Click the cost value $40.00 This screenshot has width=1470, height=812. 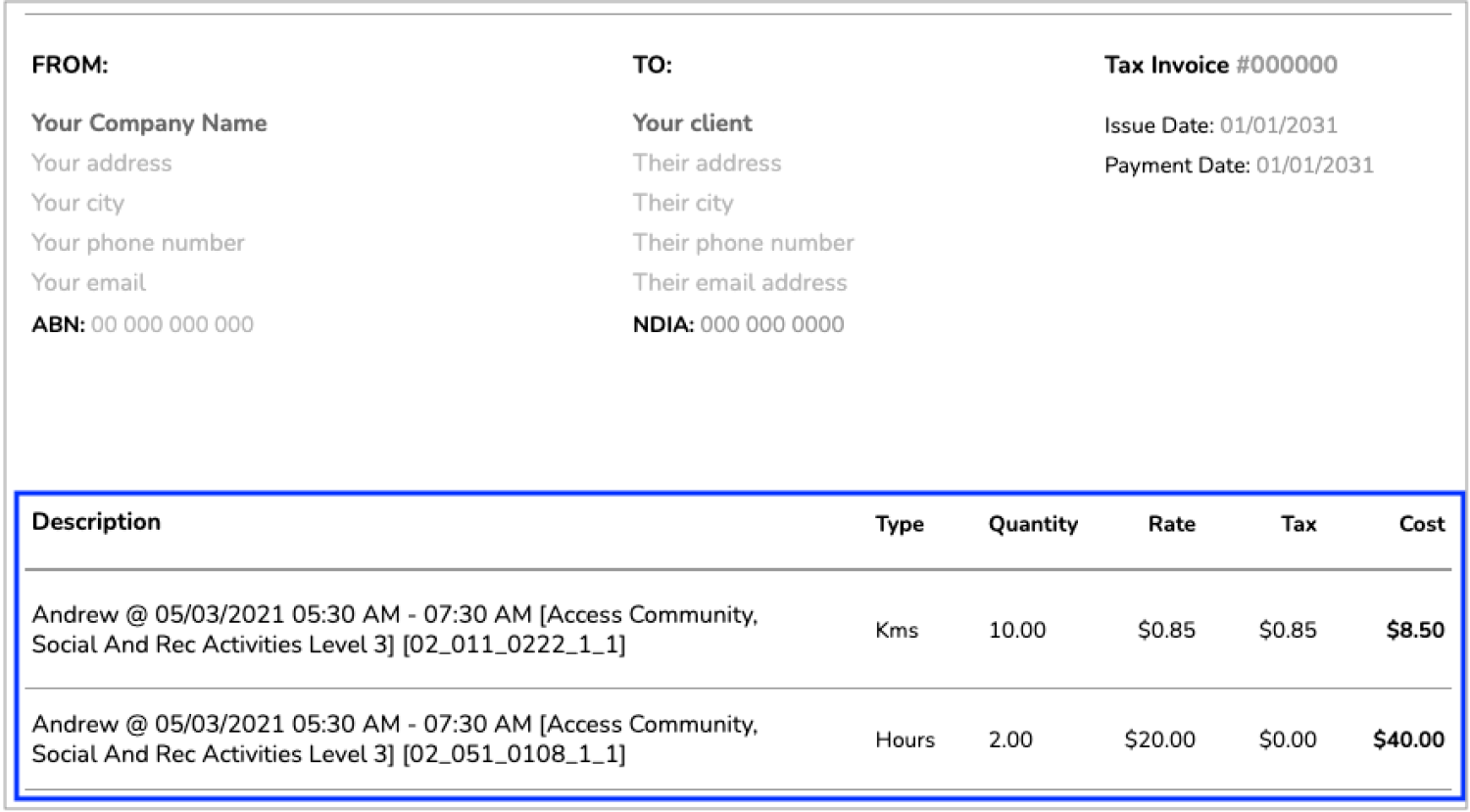1409,740
